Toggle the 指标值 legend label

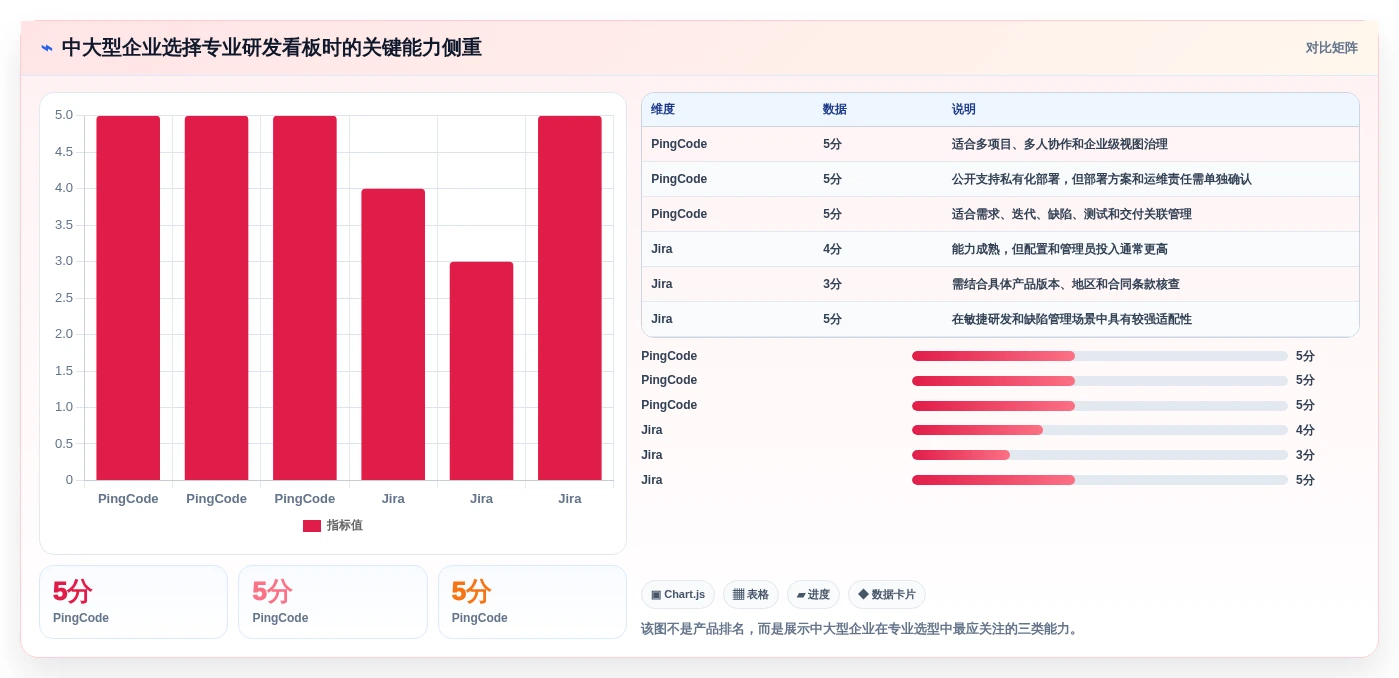344,526
